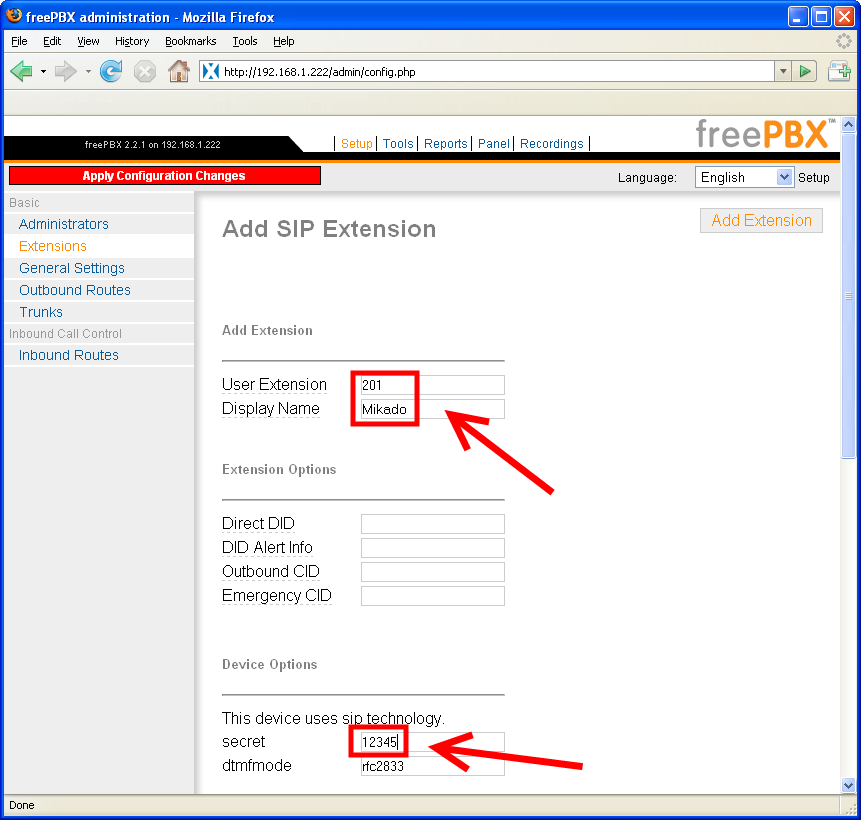Open Inbound Routes in the sidebar
Screen dimensions: 861x820
point(69,355)
